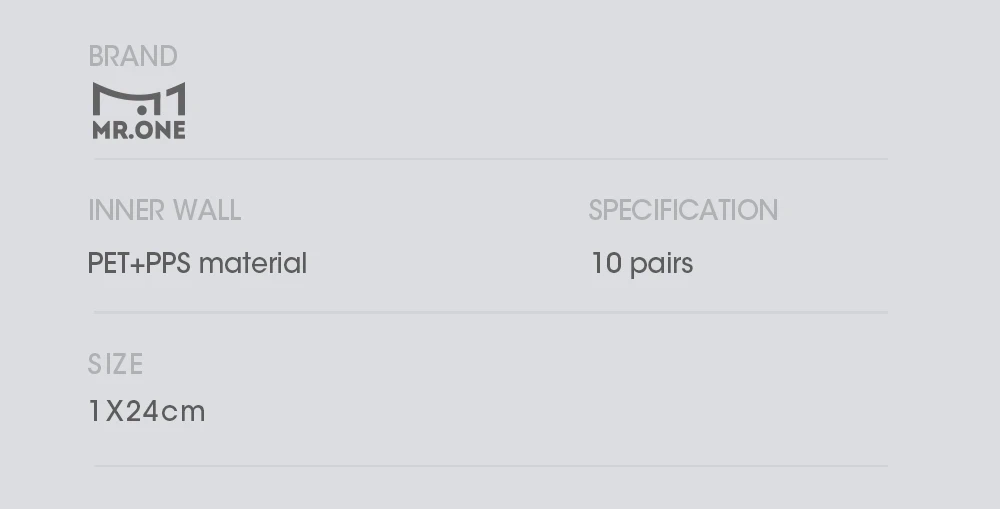Viewport: 1000px width, 509px height.
Task: Select the PET+PPS text
Action: pyautogui.click(x=139, y=264)
